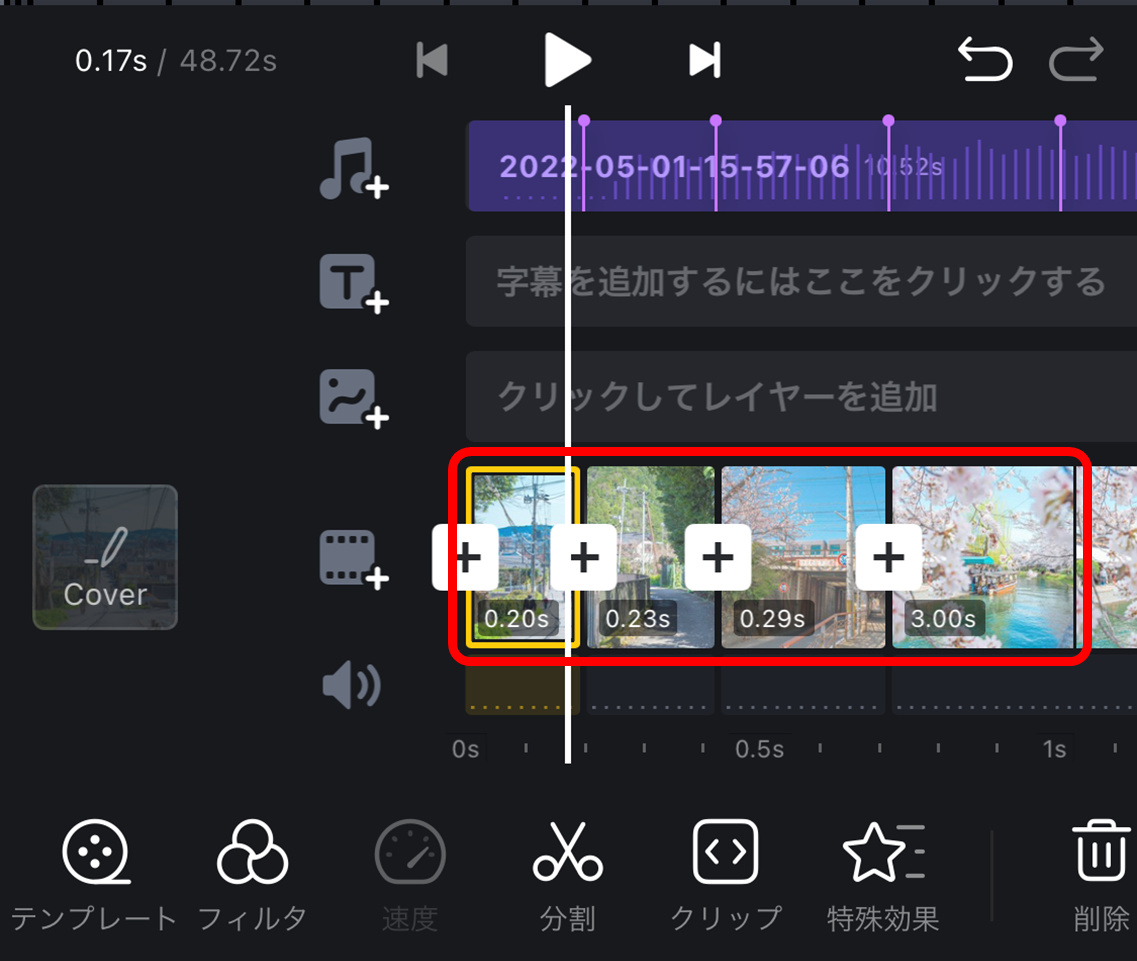Add image layer with the picture plus icon
This screenshot has width=1137, height=961.
(x=354, y=399)
